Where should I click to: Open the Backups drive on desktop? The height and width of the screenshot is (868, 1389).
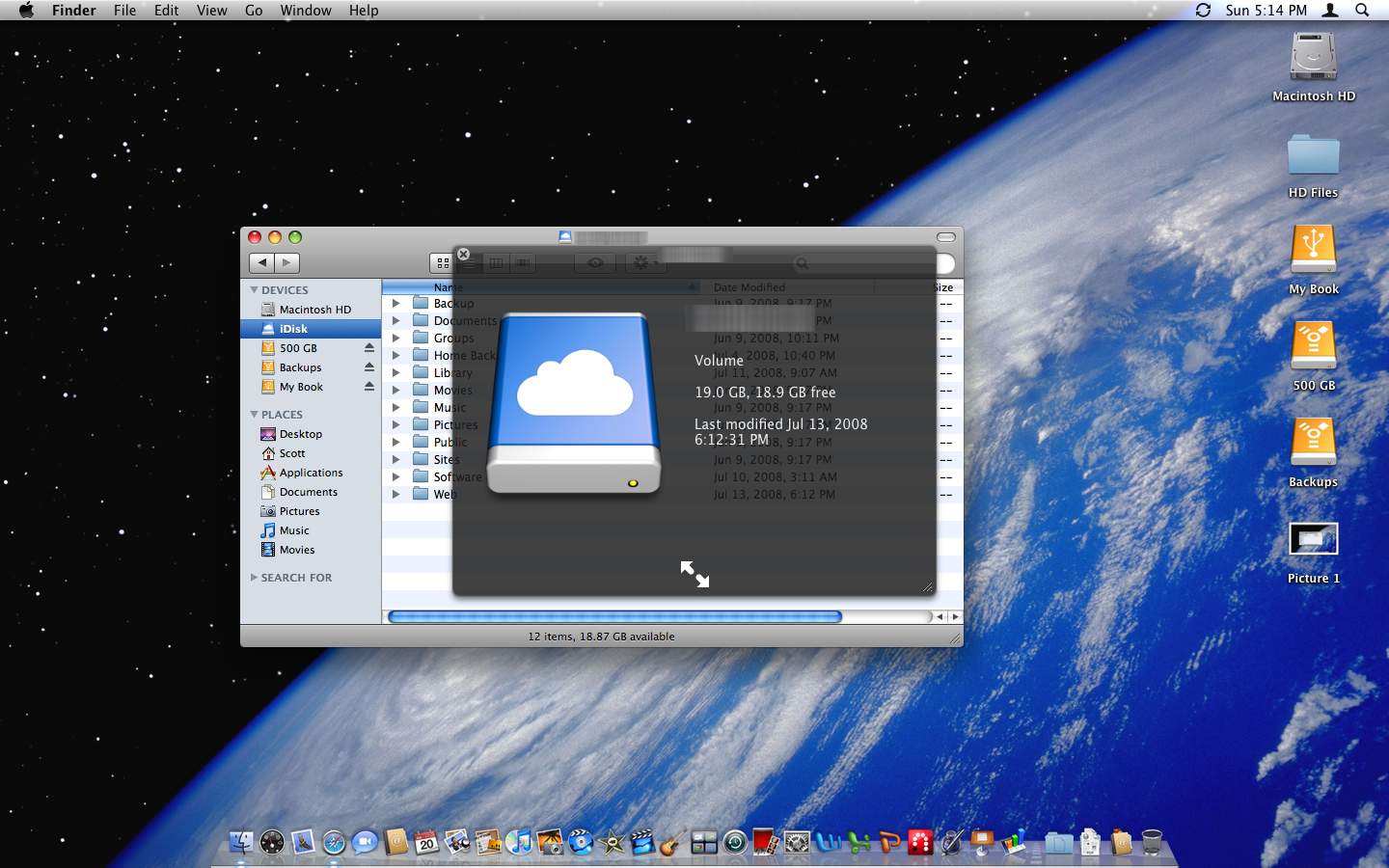tap(1313, 446)
